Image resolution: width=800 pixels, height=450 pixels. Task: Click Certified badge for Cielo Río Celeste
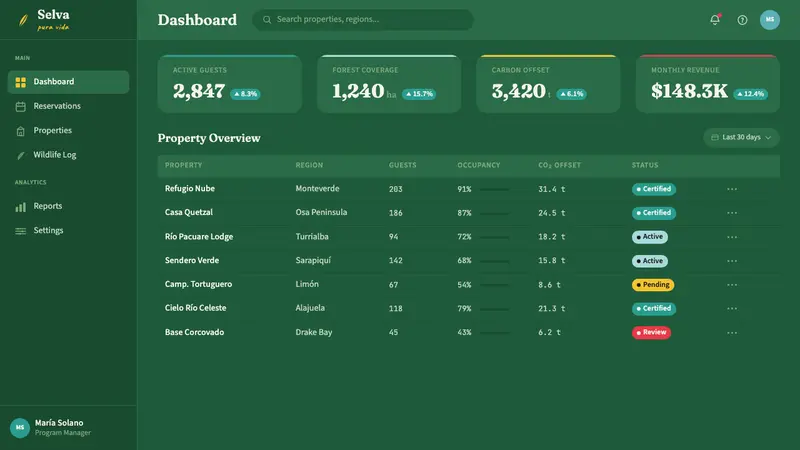[654, 309]
